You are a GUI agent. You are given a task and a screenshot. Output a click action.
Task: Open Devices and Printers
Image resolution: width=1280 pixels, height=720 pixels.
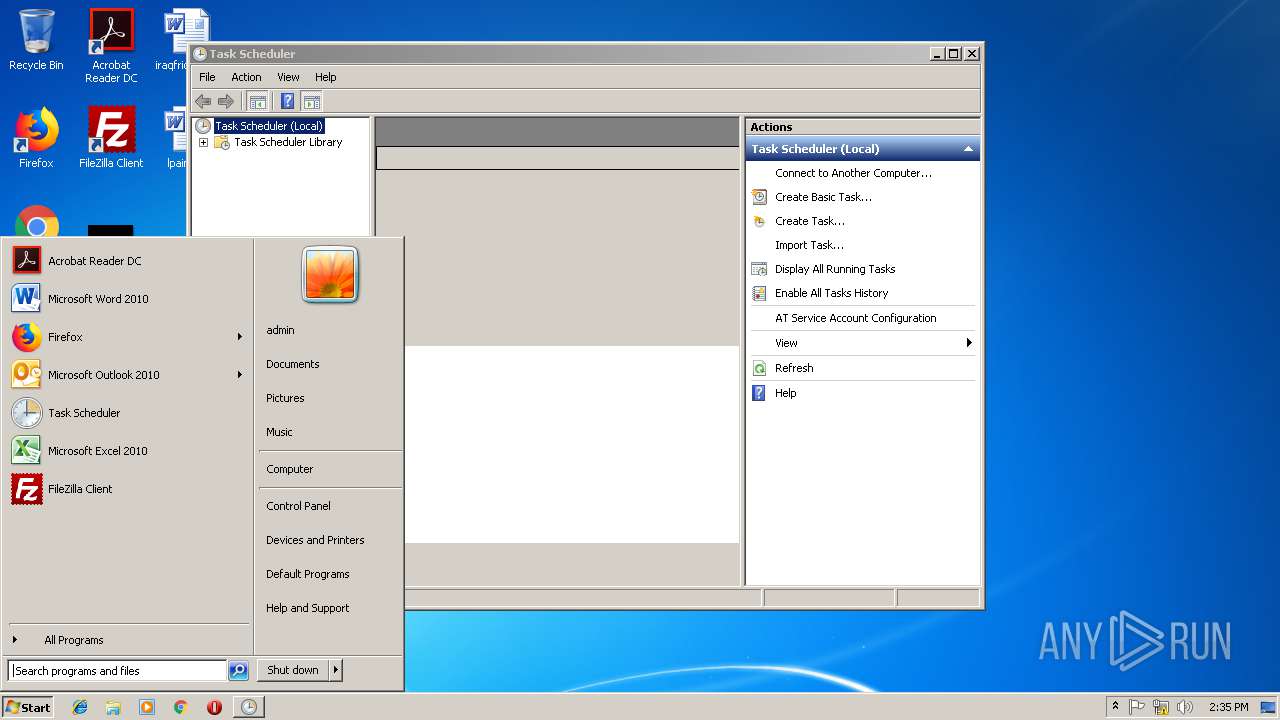click(315, 540)
